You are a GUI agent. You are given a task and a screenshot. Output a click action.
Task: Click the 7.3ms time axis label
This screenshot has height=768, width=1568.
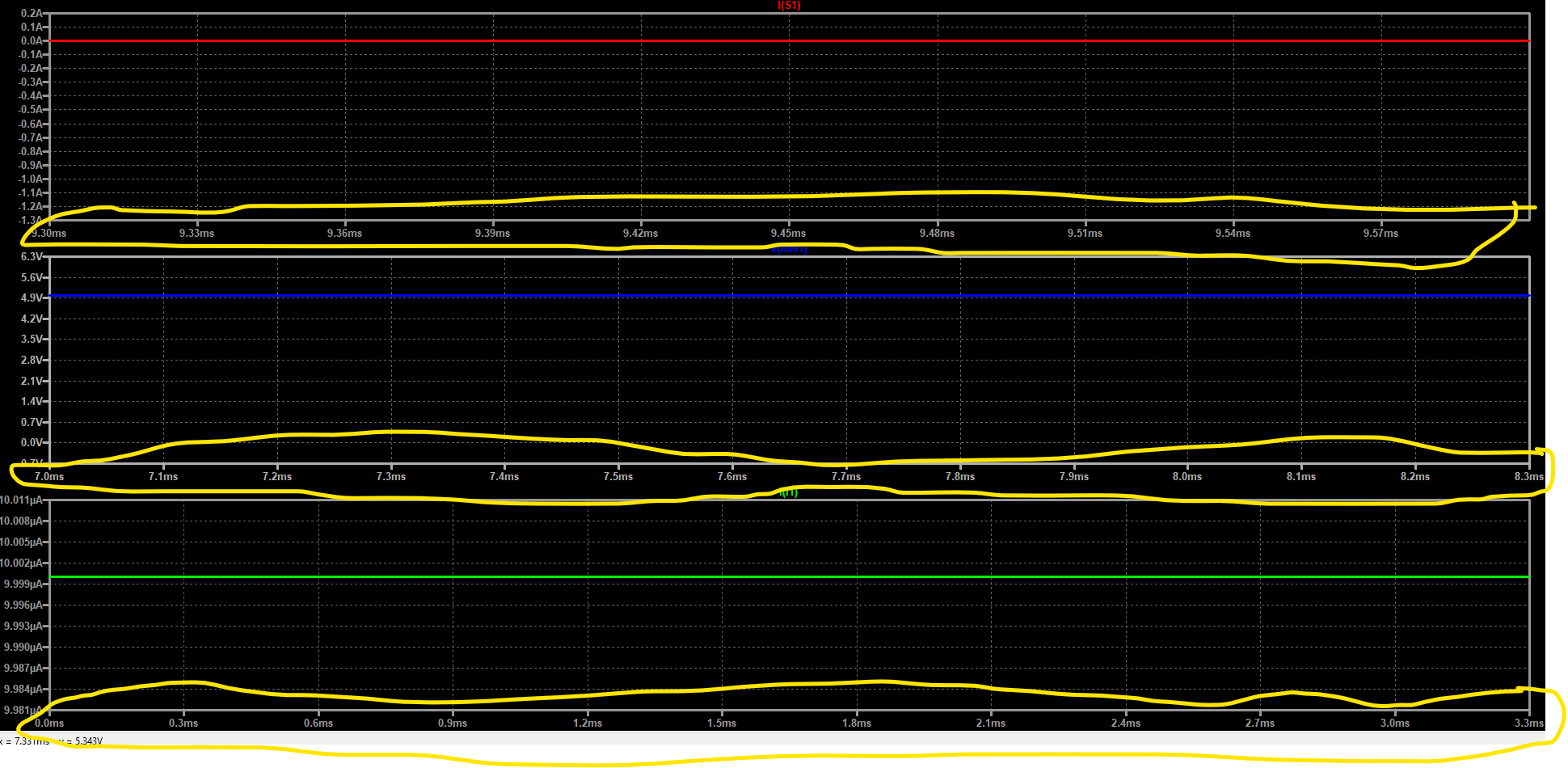point(391,476)
